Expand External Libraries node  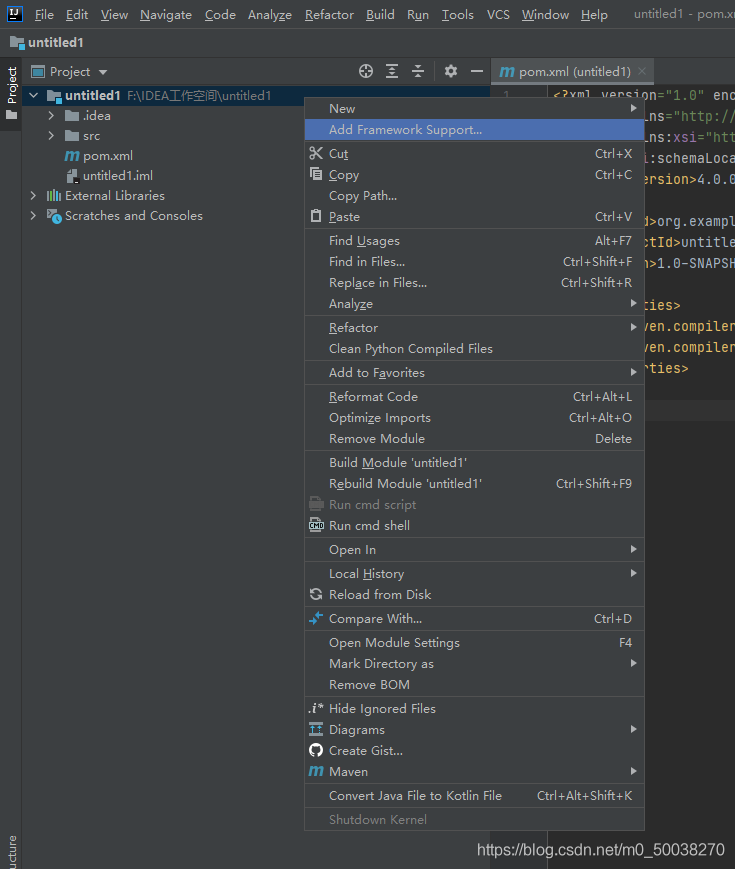pos(33,196)
